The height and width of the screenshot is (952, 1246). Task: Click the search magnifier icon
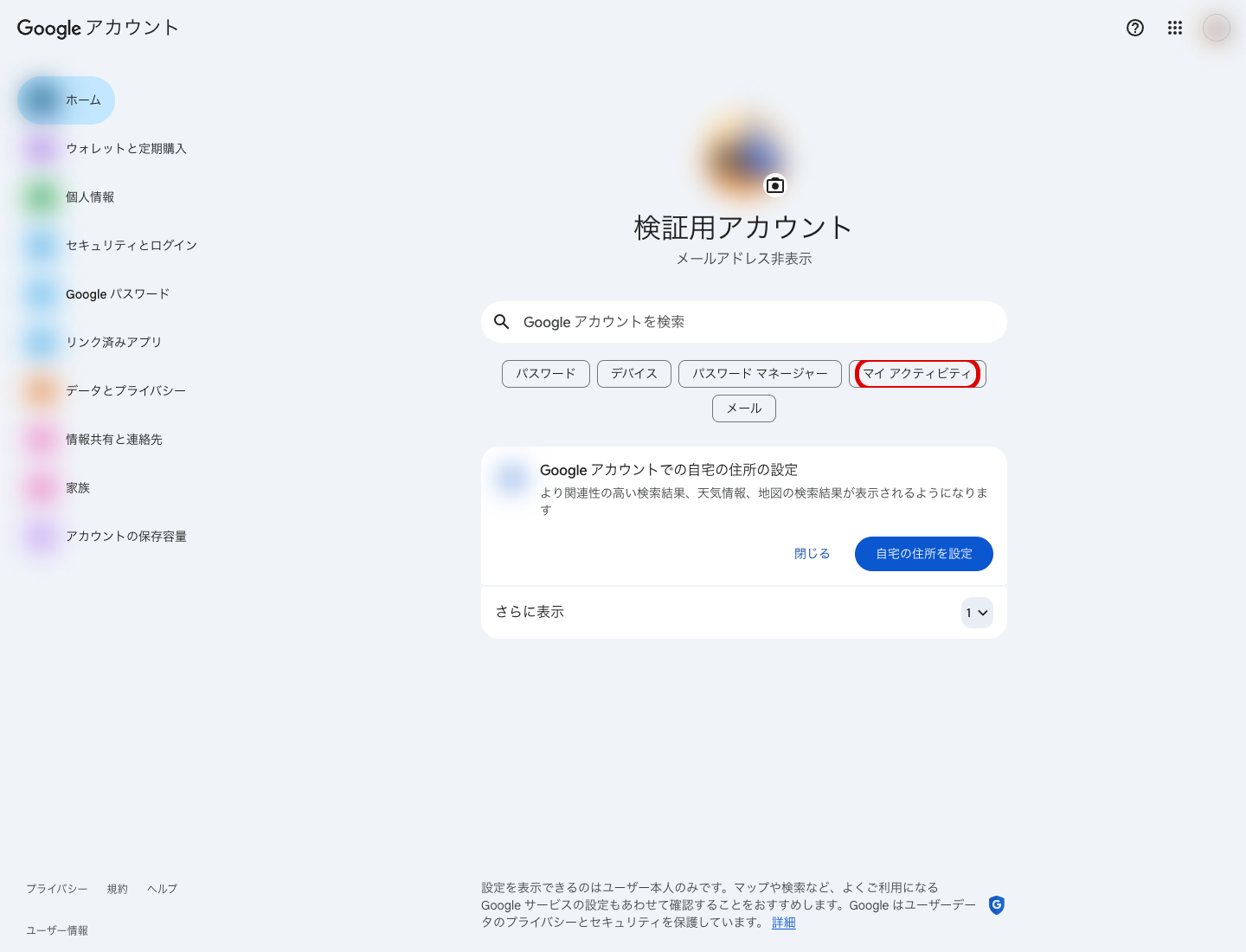pos(502,322)
